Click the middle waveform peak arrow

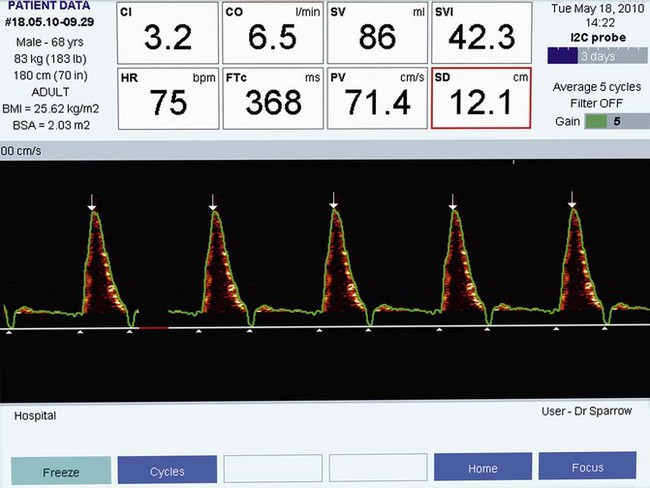tap(333, 205)
